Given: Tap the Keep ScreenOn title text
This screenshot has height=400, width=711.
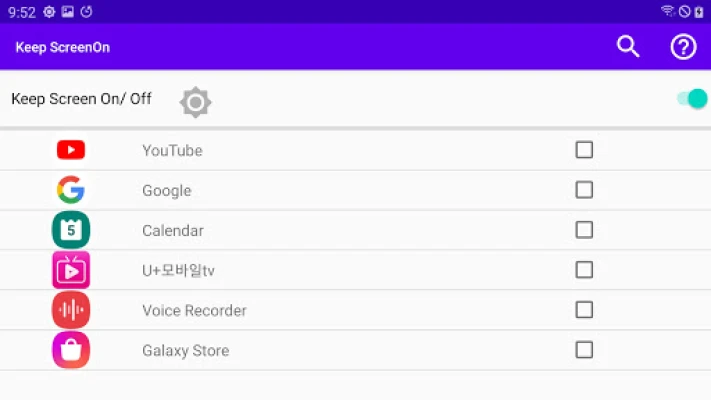Looking at the screenshot, I should [x=63, y=47].
